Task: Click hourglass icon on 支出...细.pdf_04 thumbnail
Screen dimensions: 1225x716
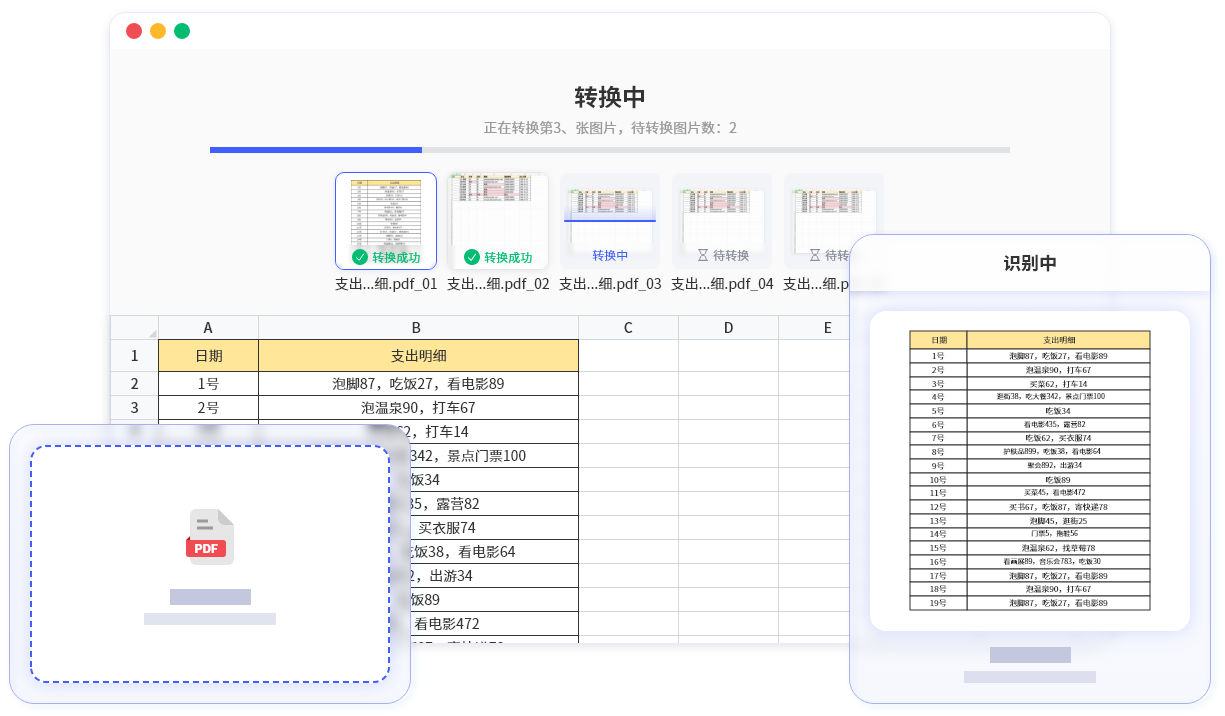Action: coord(702,255)
